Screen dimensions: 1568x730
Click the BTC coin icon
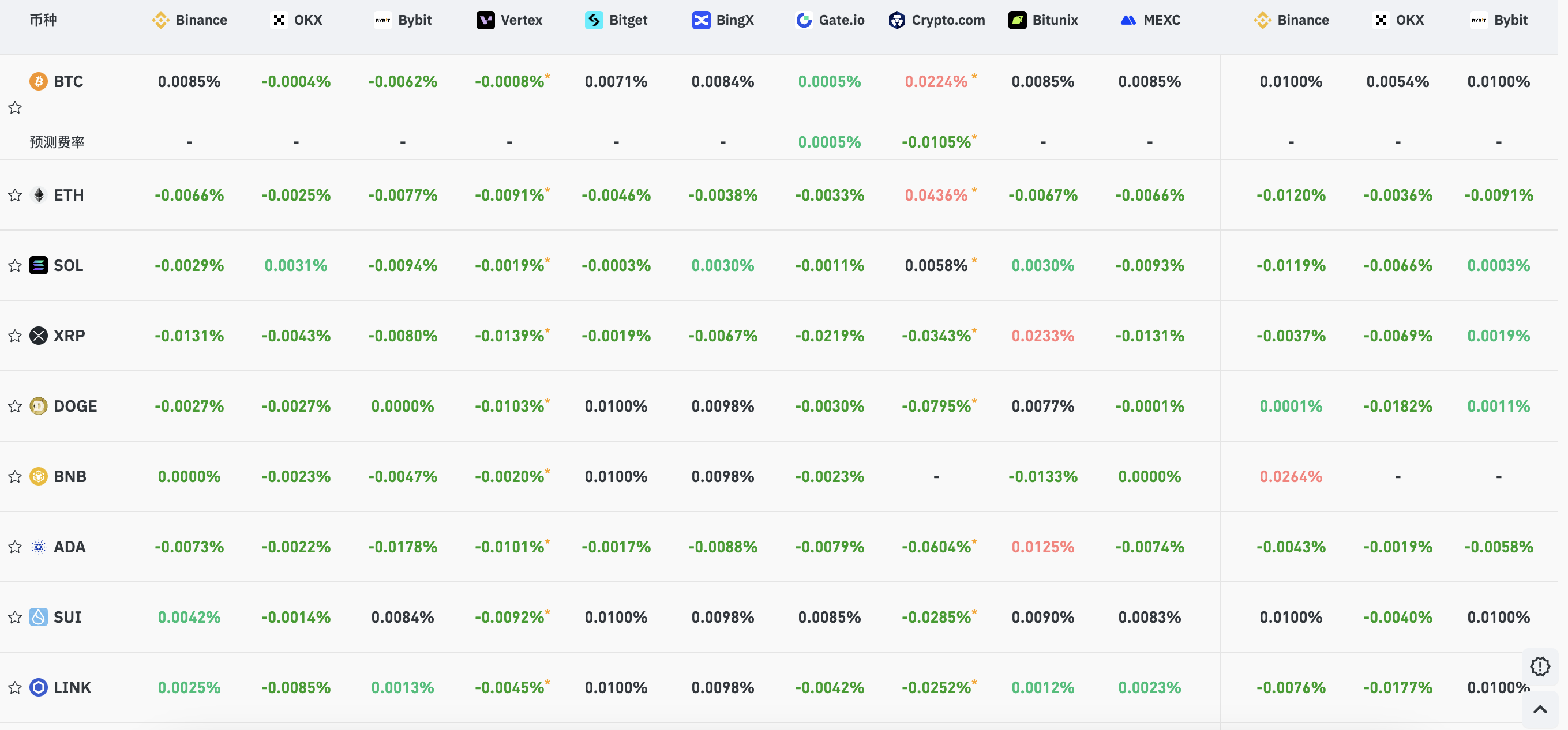pyautogui.click(x=38, y=81)
